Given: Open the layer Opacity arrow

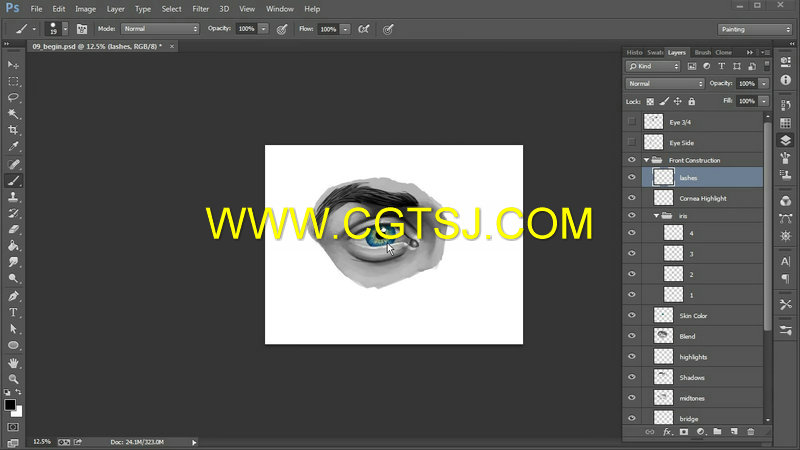Looking at the screenshot, I should [764, 84].
